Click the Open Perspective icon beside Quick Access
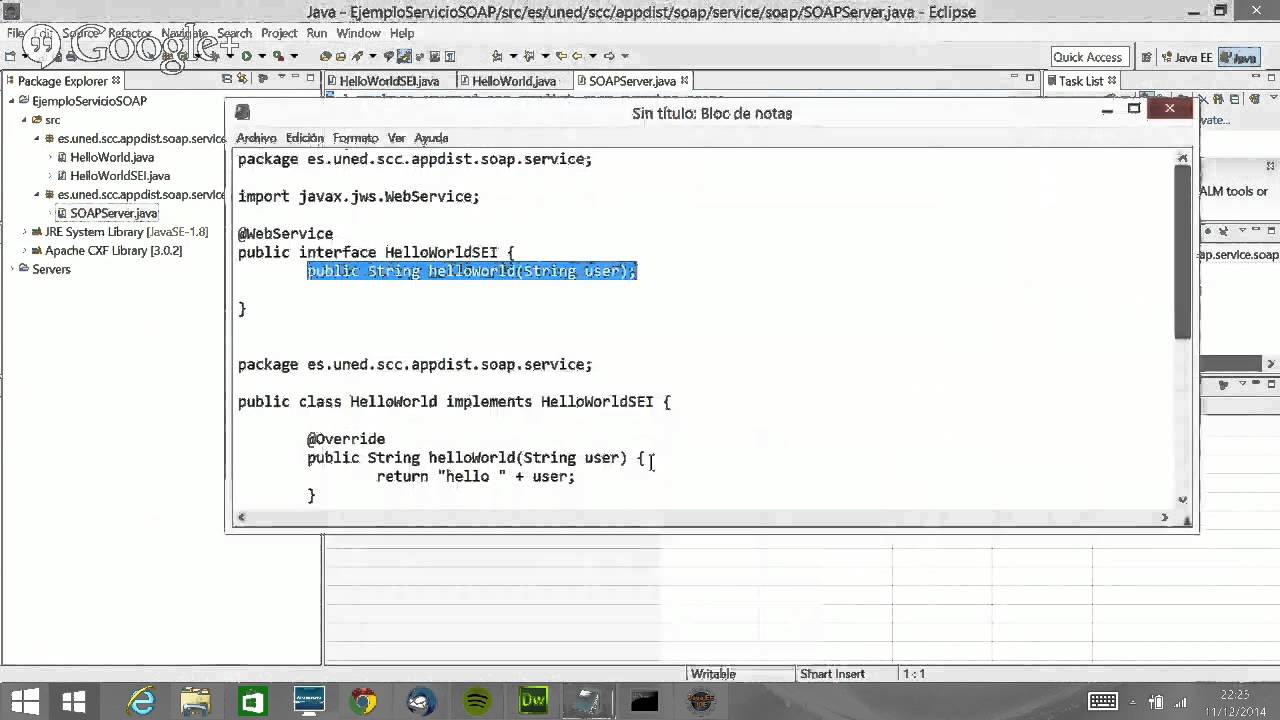The width and height of the screenshot is (1280, 720). 1146,57
